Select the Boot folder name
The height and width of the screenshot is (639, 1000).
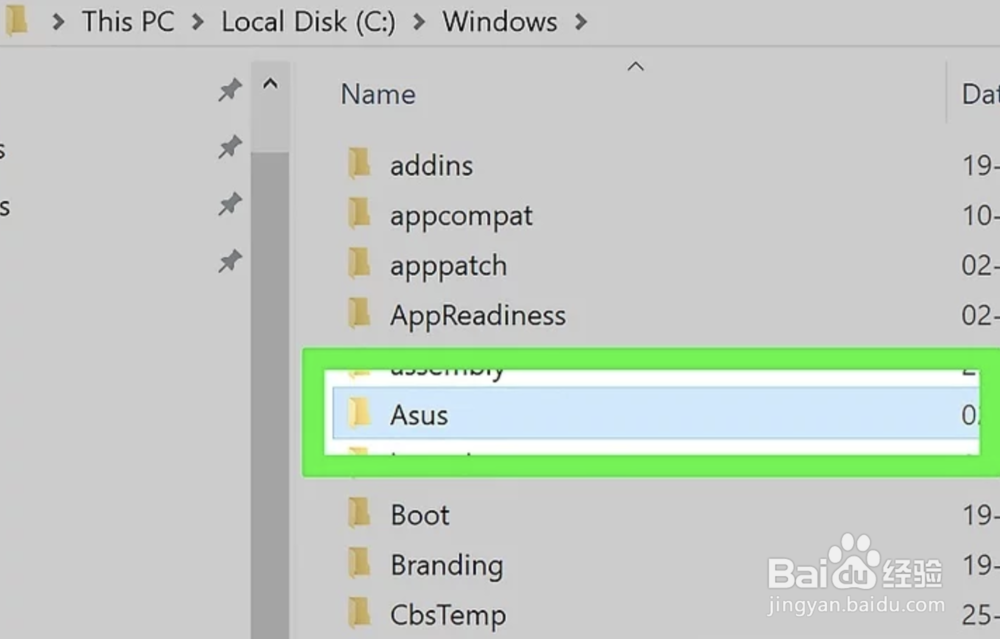pyautogui.click(x=420, y=515)
